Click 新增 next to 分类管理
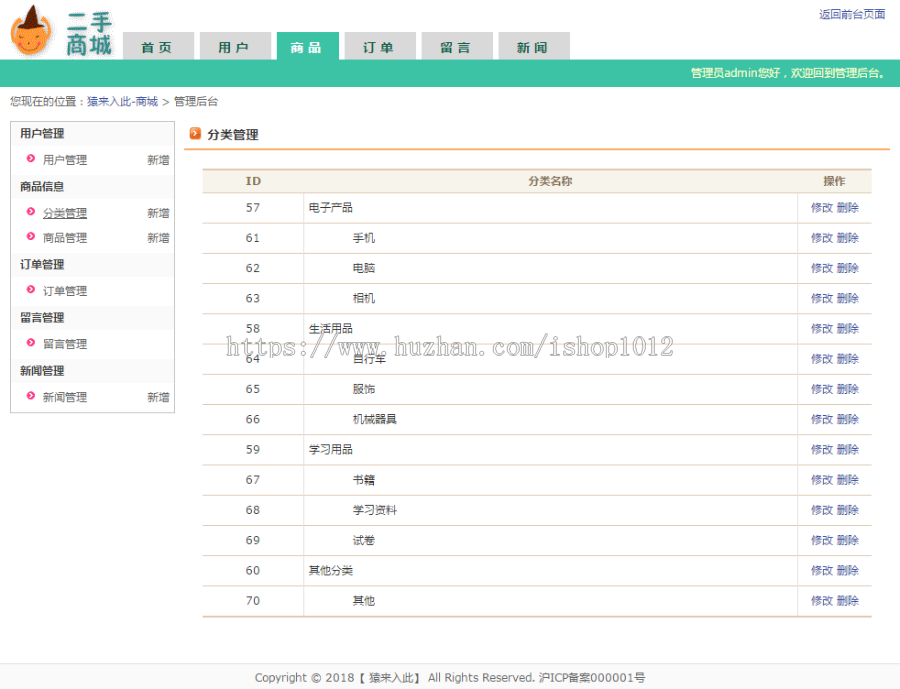This screenshot has height=689, width=900. tap(158, 212)
